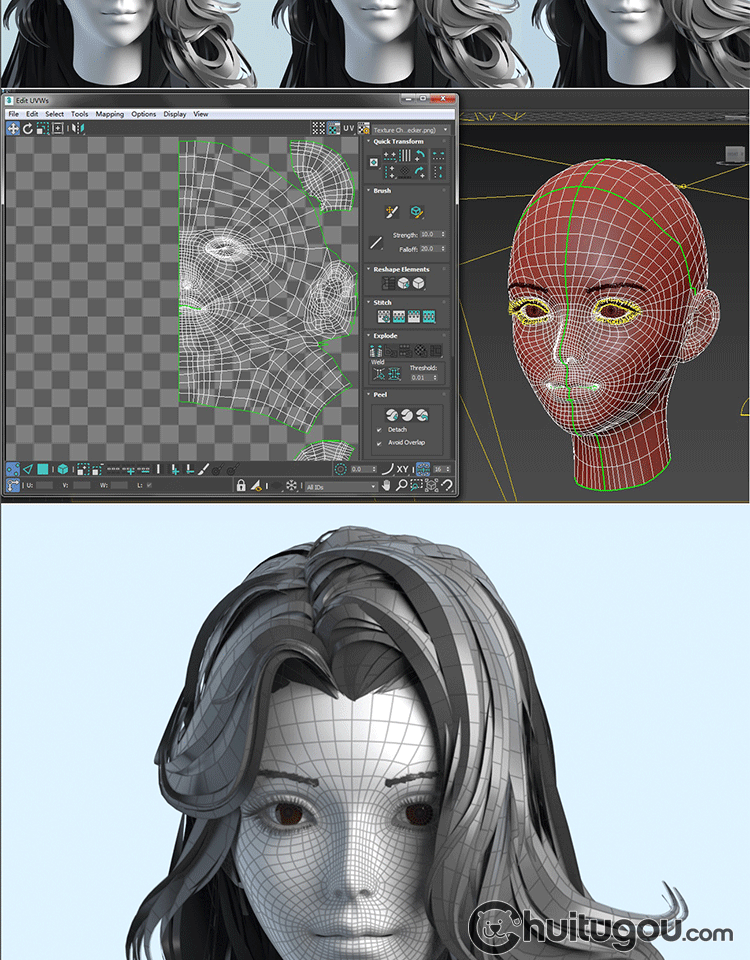This screenshot has width=750, height=960.
Task: Open the Options menu
Action: point(144,114)
